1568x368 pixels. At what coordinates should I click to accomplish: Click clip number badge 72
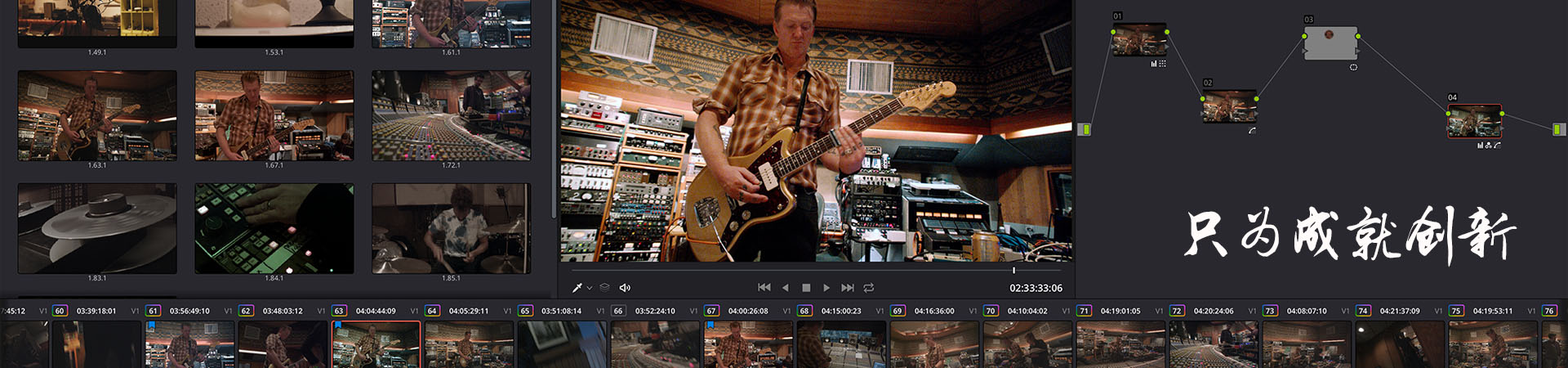point(1177,311)
